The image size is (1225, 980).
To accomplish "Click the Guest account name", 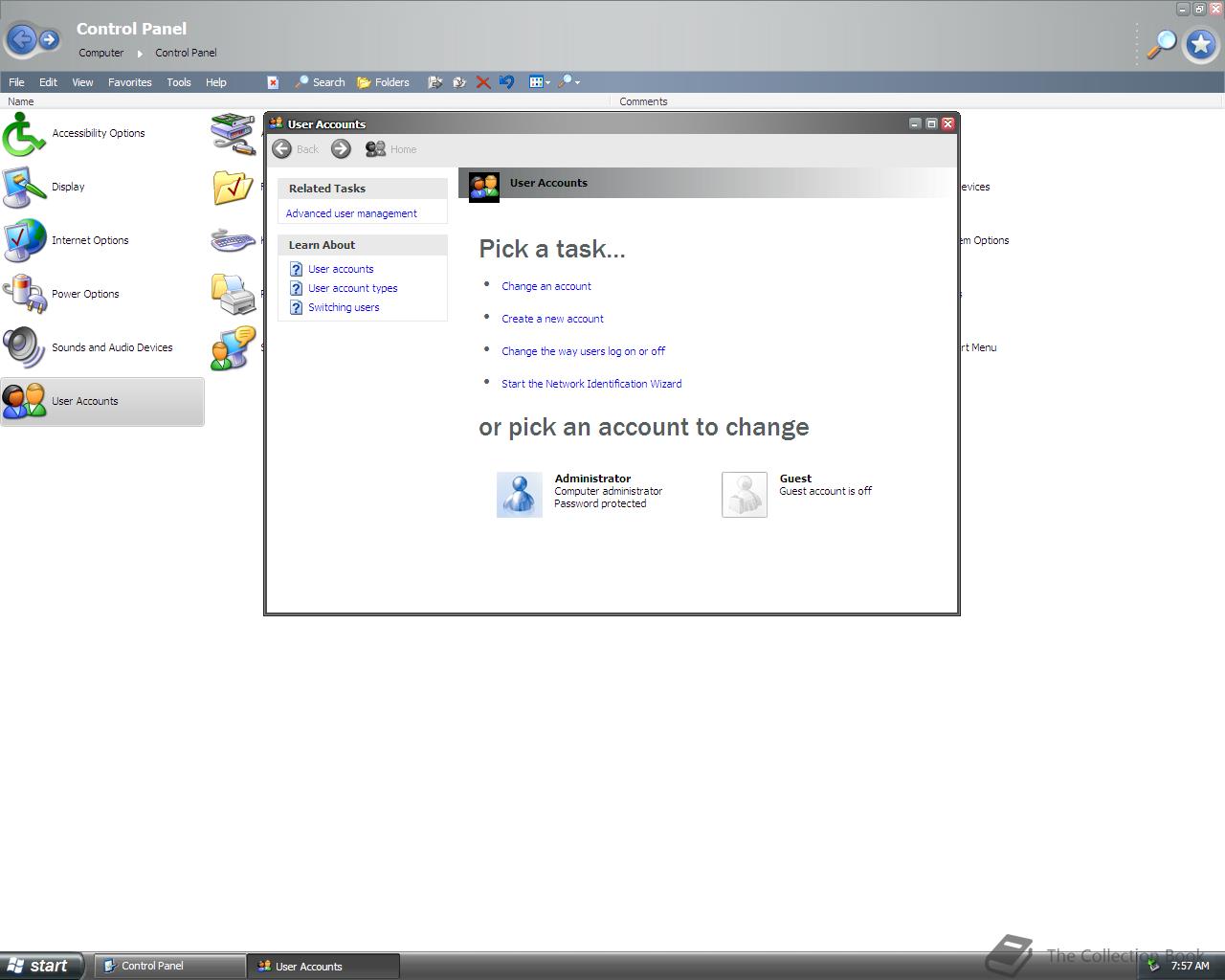I will 795,479.
